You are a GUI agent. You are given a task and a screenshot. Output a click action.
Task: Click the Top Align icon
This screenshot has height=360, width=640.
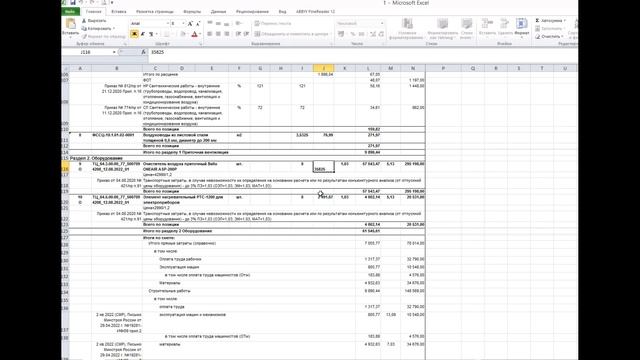pos(210,23)
